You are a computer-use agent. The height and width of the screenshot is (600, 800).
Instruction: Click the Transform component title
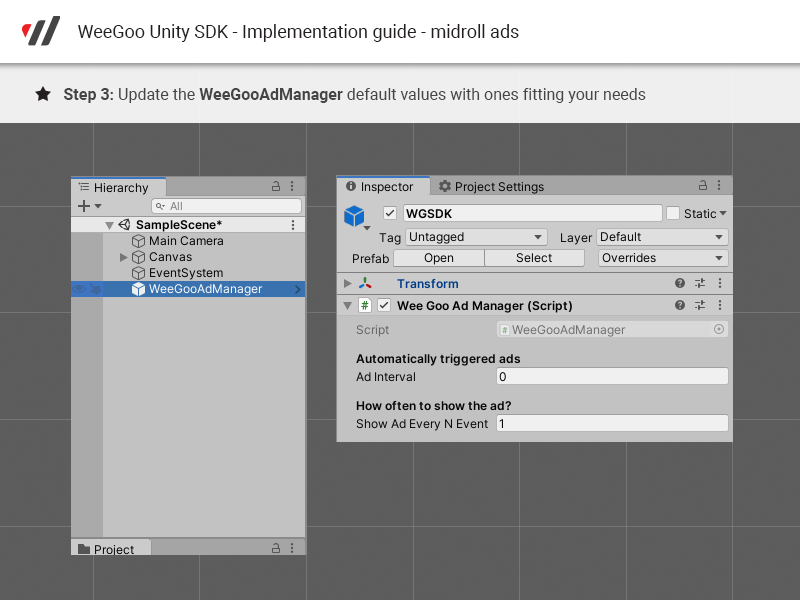point(428,284)
